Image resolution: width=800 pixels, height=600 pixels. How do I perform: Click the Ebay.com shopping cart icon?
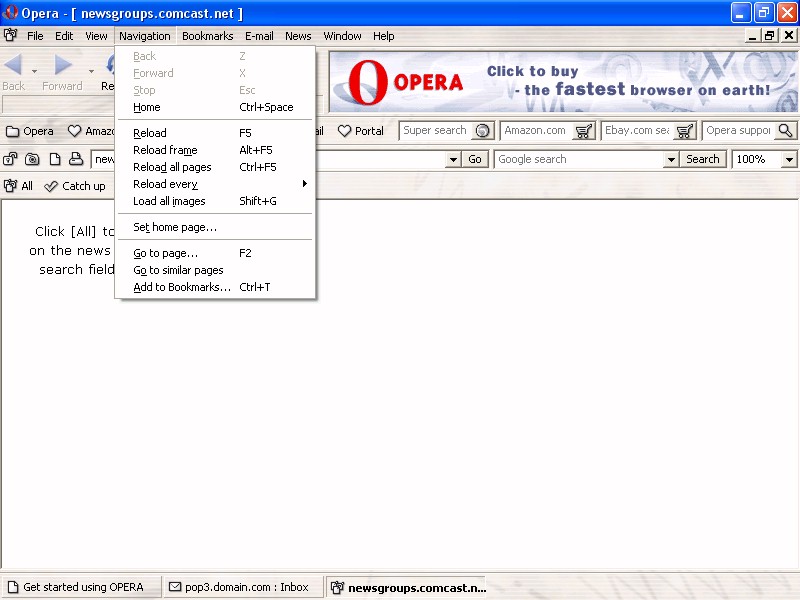pyautogui.click(x=685, y=131)
